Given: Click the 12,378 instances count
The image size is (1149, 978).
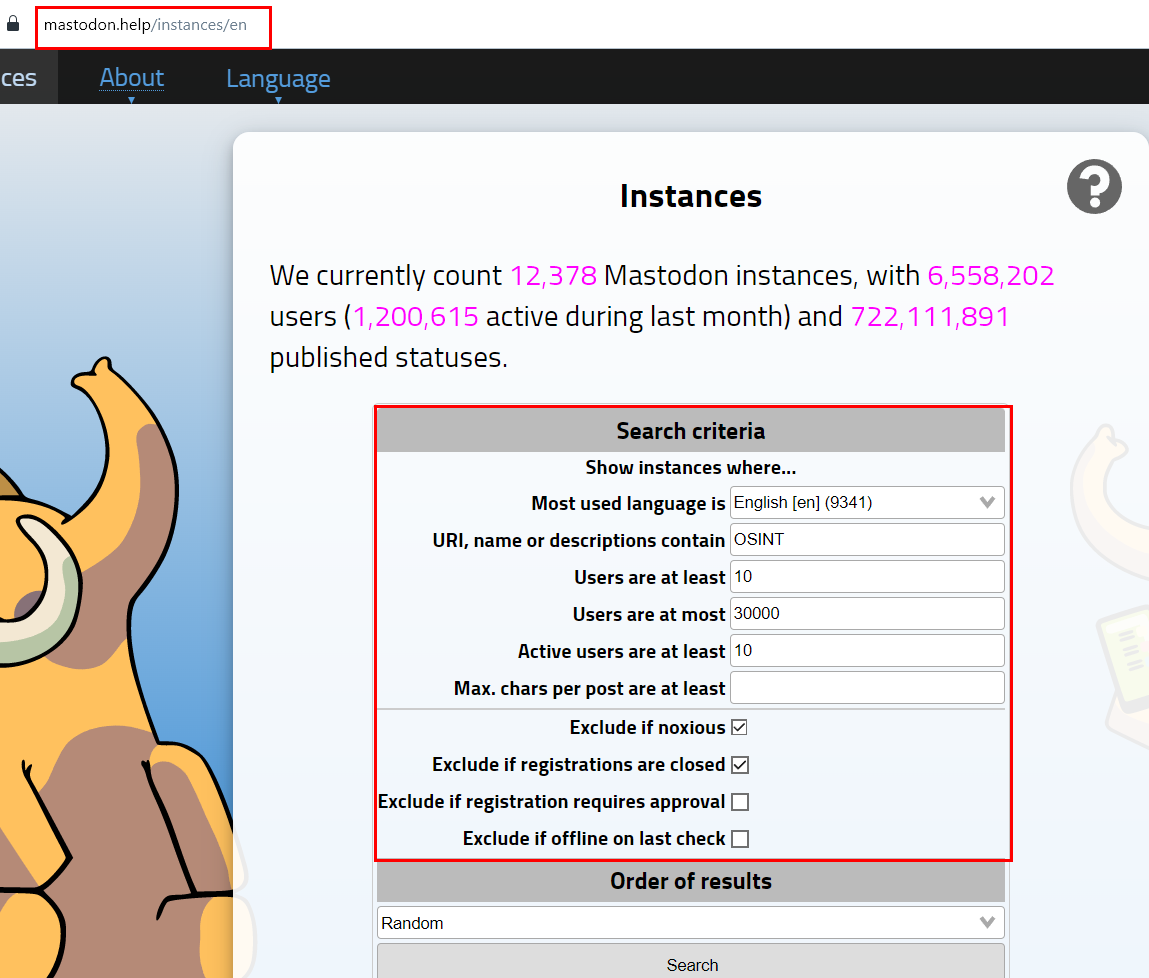Looking at the screenshot, I should click(x=553, y=276).
